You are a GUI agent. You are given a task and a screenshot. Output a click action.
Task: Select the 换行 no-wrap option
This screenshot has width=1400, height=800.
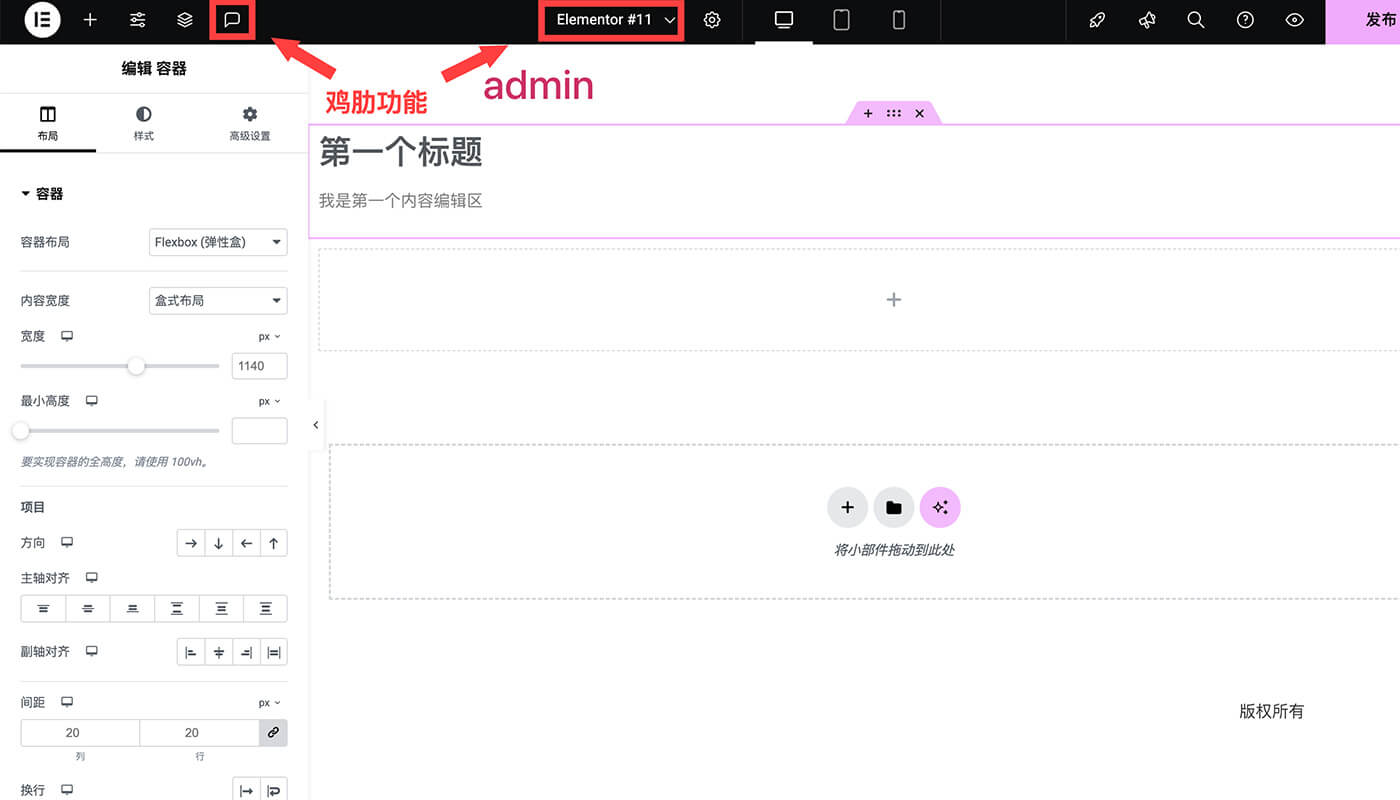[246, 790]
